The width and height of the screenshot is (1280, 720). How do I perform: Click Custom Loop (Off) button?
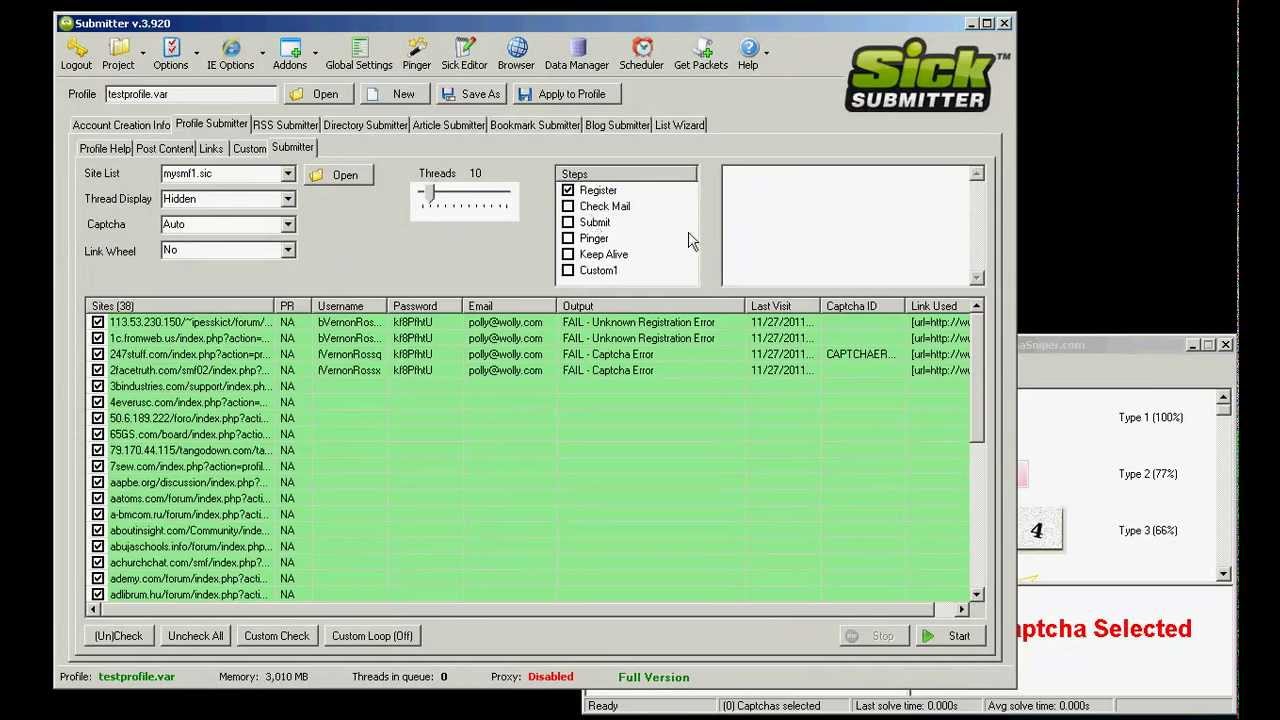pyautogui.click(x=372, y=636)
